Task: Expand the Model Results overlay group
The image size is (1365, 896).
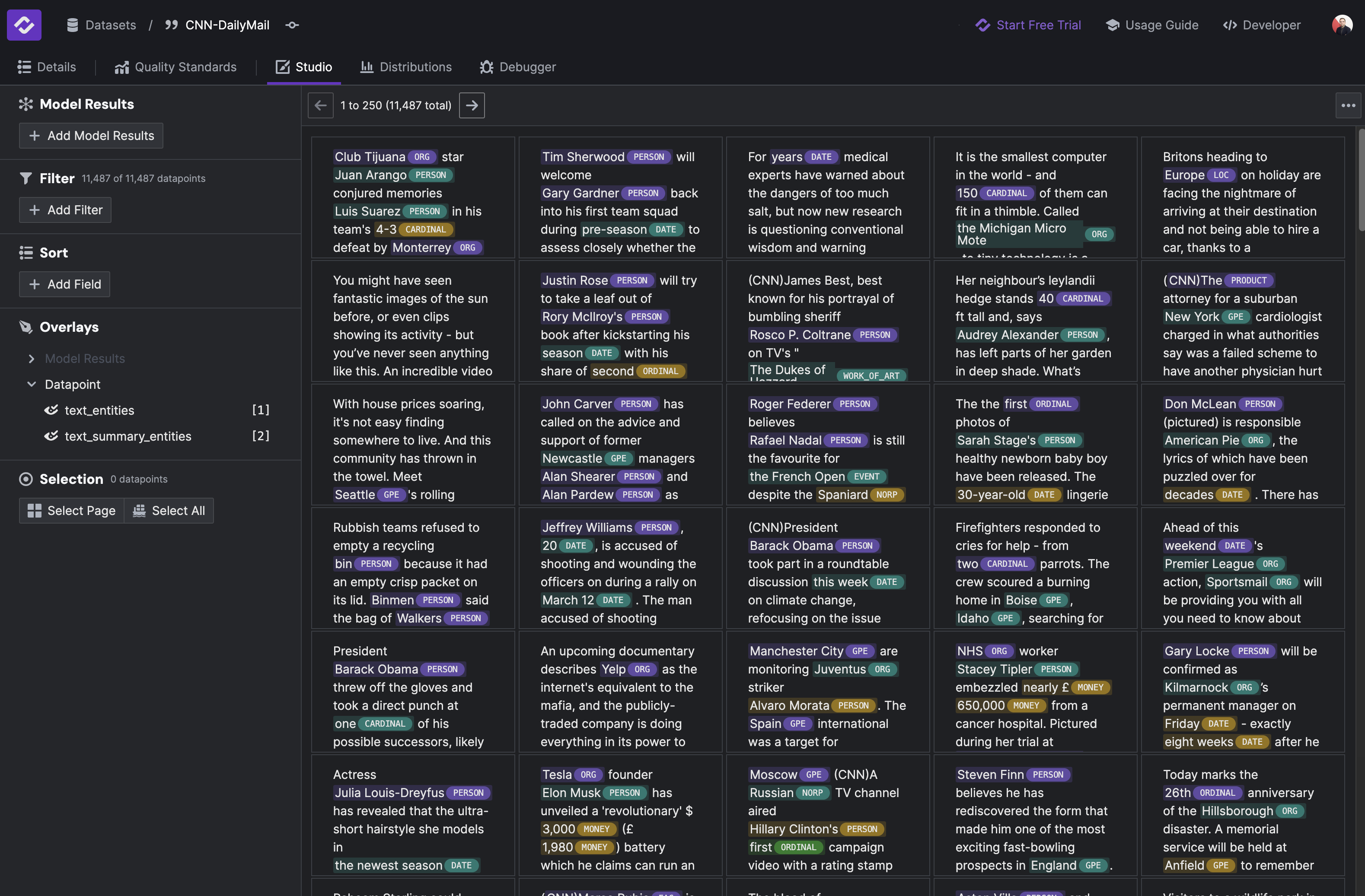Action: [x=32, y=358]
